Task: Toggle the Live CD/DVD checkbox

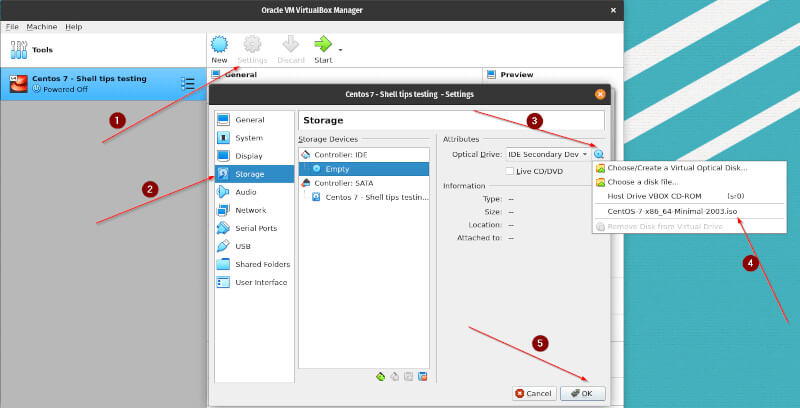Action: [x=509, y=171]
